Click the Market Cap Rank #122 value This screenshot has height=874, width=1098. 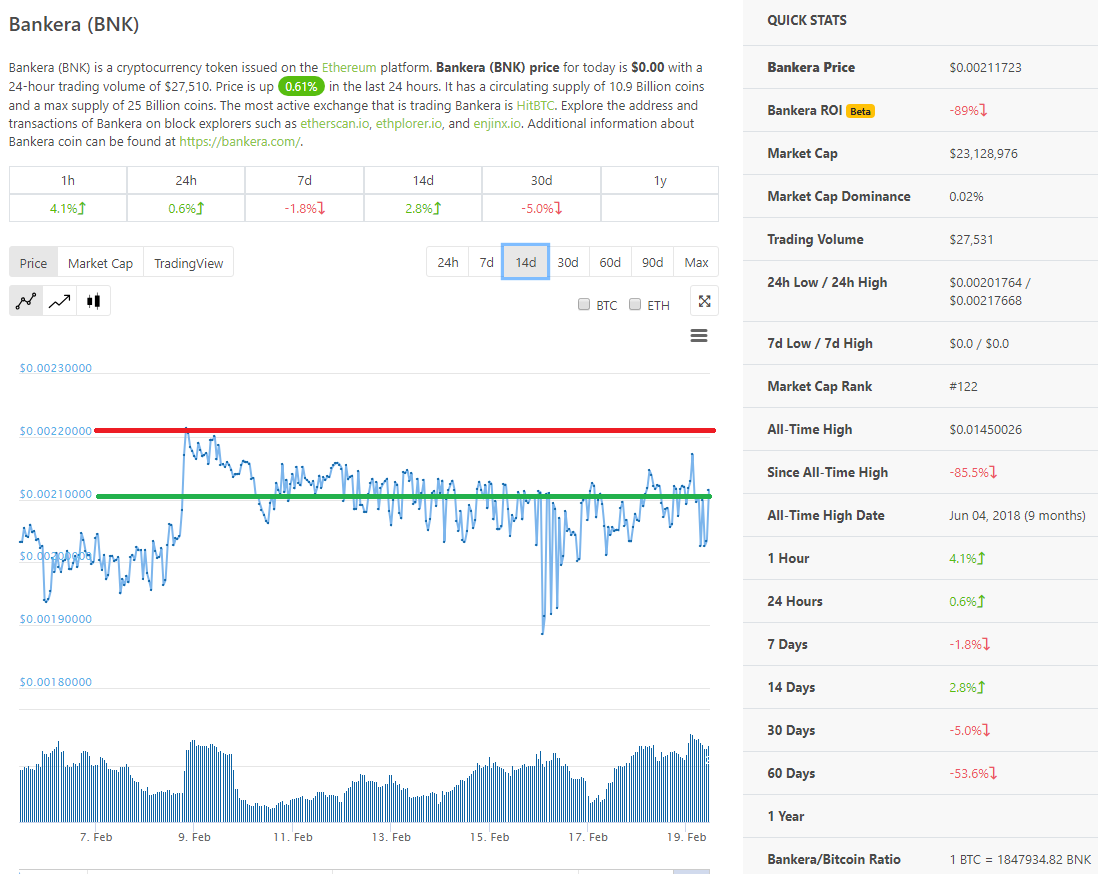(963, 386)
